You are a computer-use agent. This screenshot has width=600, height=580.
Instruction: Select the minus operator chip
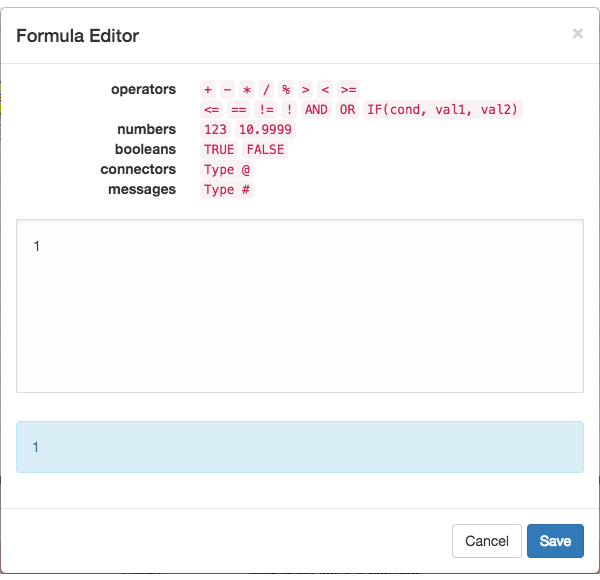point(227,90)
